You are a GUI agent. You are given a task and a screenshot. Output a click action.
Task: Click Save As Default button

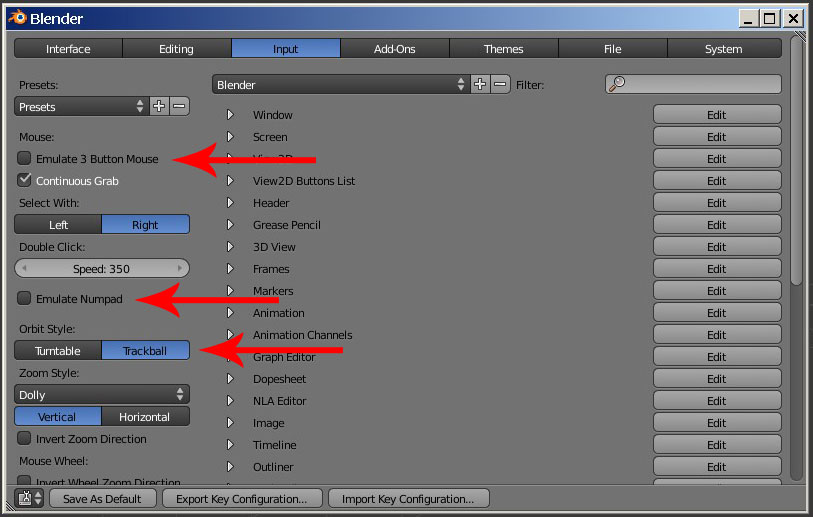click(102, 499)
